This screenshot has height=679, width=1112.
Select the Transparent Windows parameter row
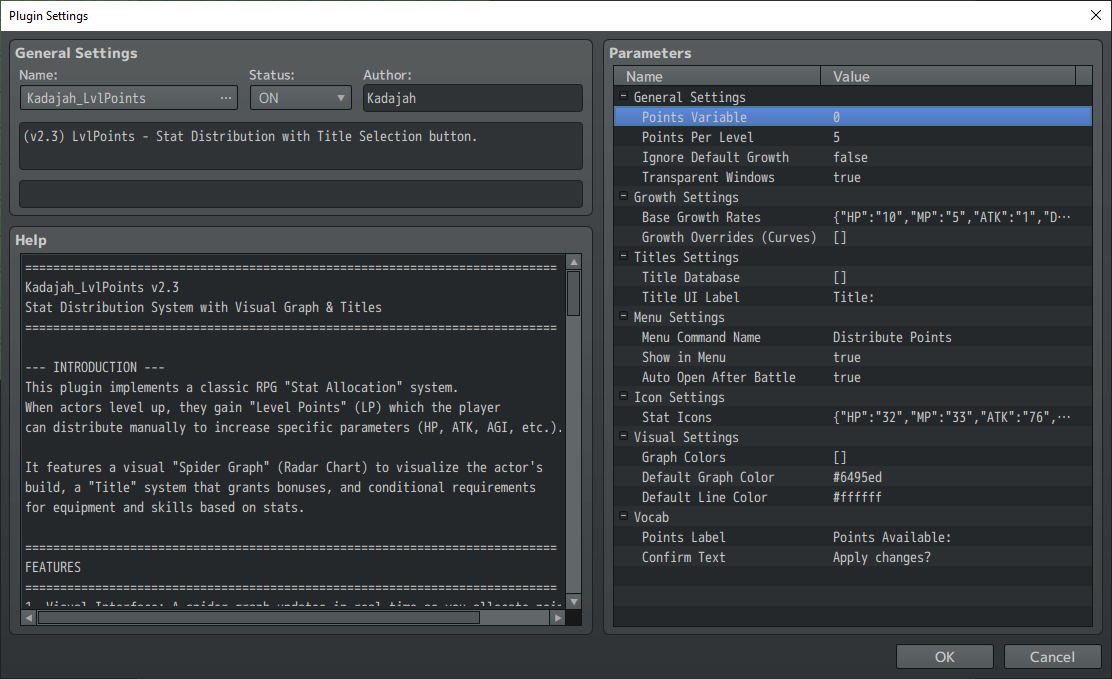(x=708, y=177)
